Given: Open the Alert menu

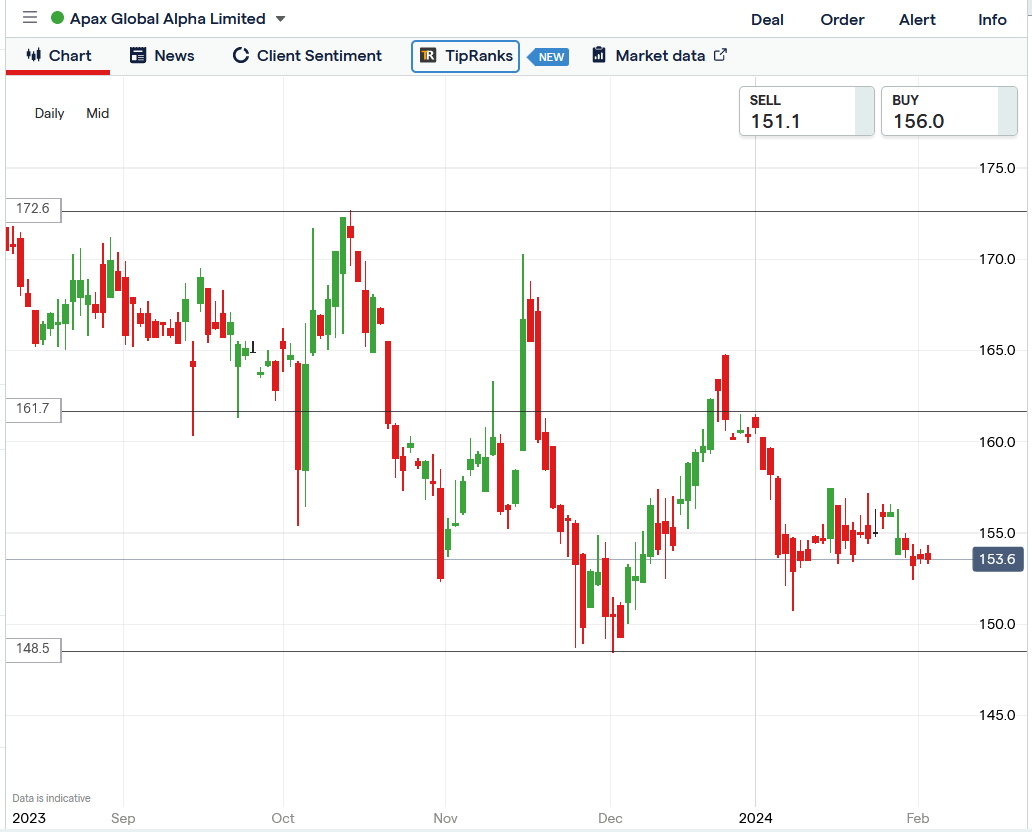Looking at the screenshot, I should pos(917,20).
